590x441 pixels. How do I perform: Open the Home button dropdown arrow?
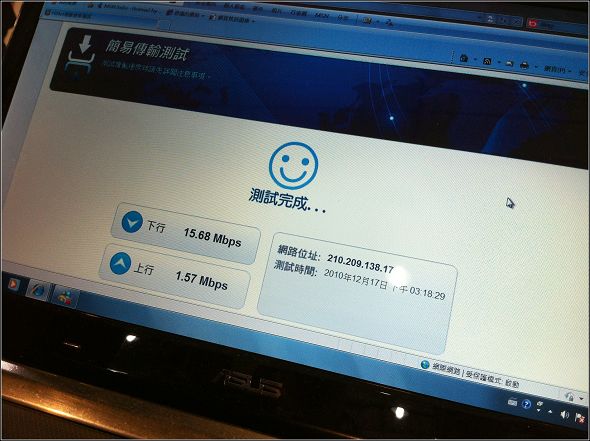474,59
